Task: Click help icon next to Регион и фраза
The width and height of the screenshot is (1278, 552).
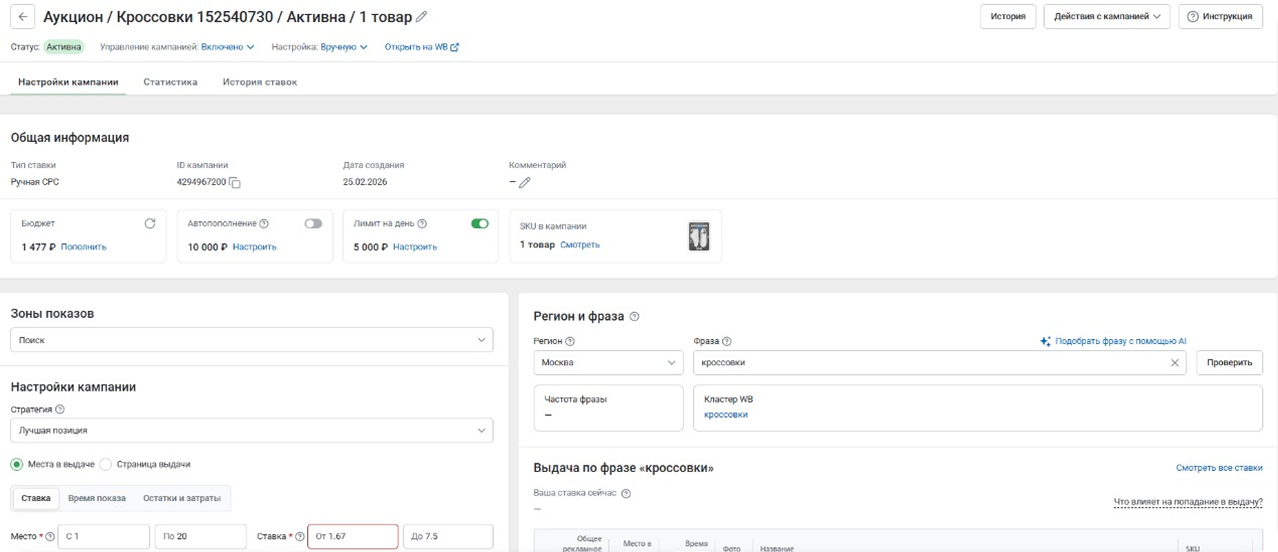Action: [x=634, y=317]
